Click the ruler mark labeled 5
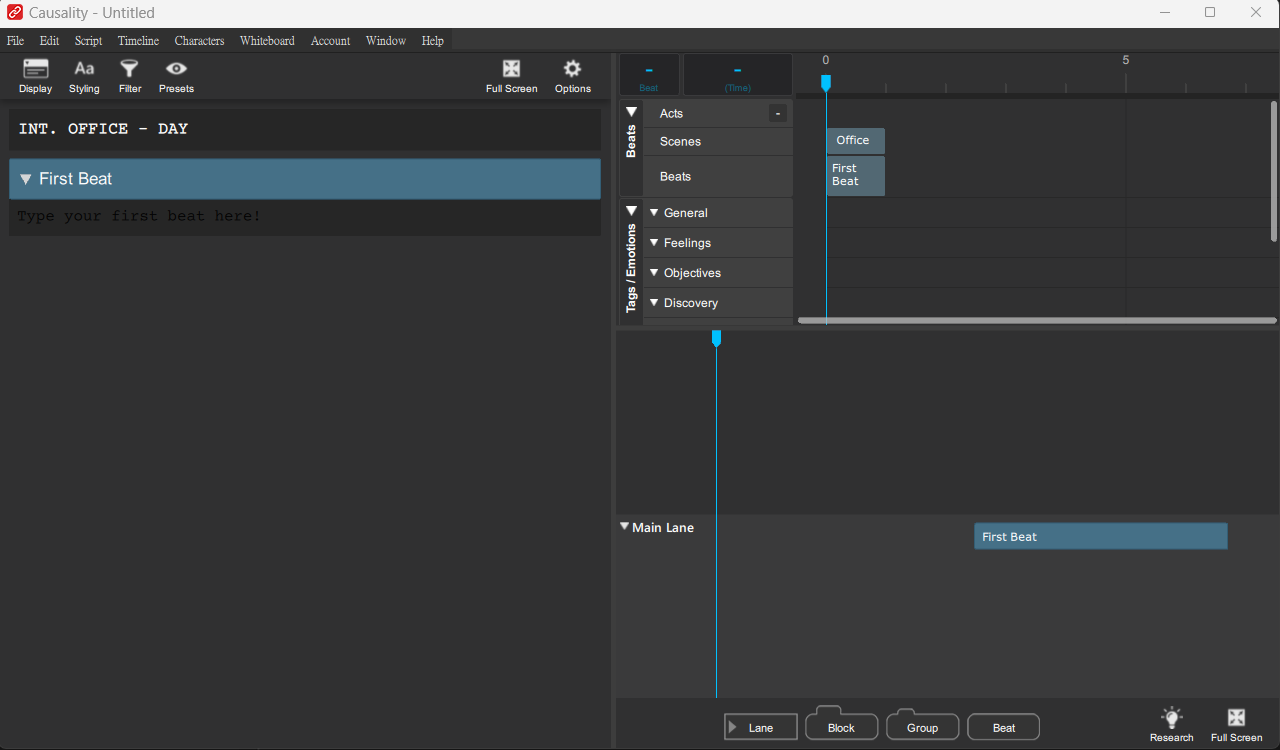The height and width of the screenshot is (750, 1280). click(x=1126, y=60)
